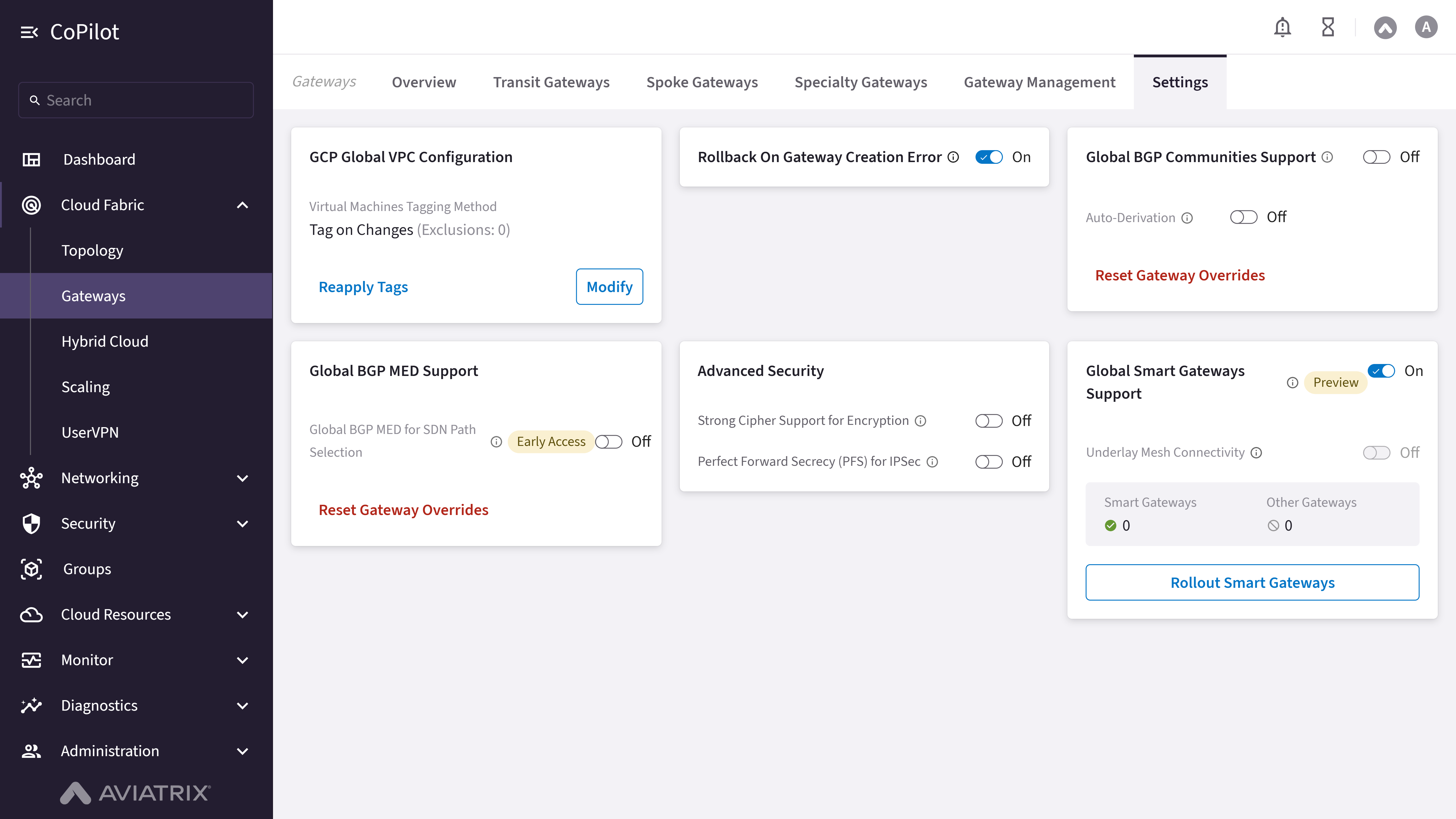Enable Strong Cipher Support for Encryption
Screen dimensions: 1456x819
tap(989, 421)
